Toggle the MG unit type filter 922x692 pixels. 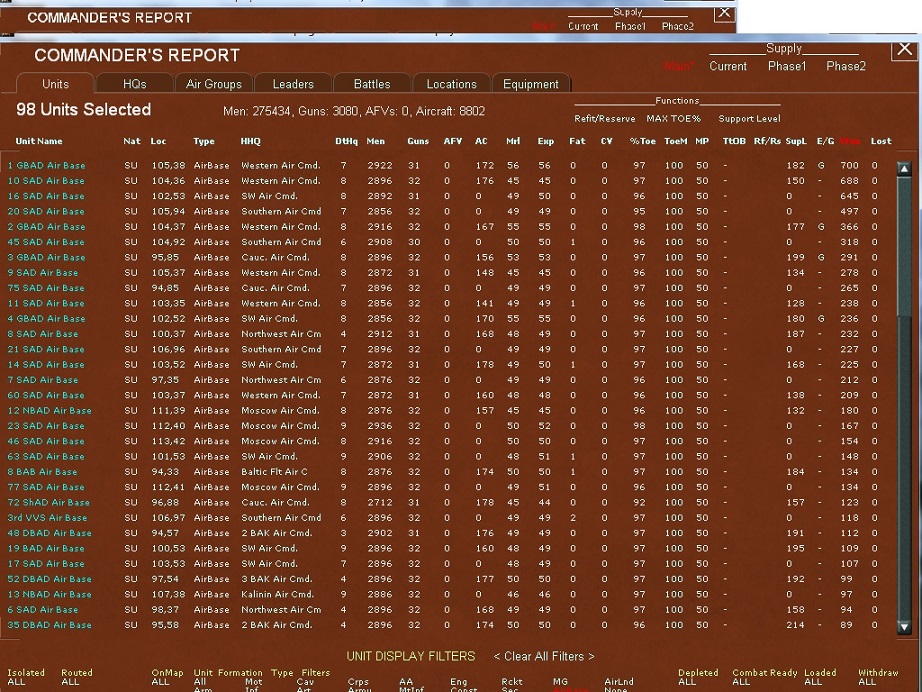pos(560,682)
